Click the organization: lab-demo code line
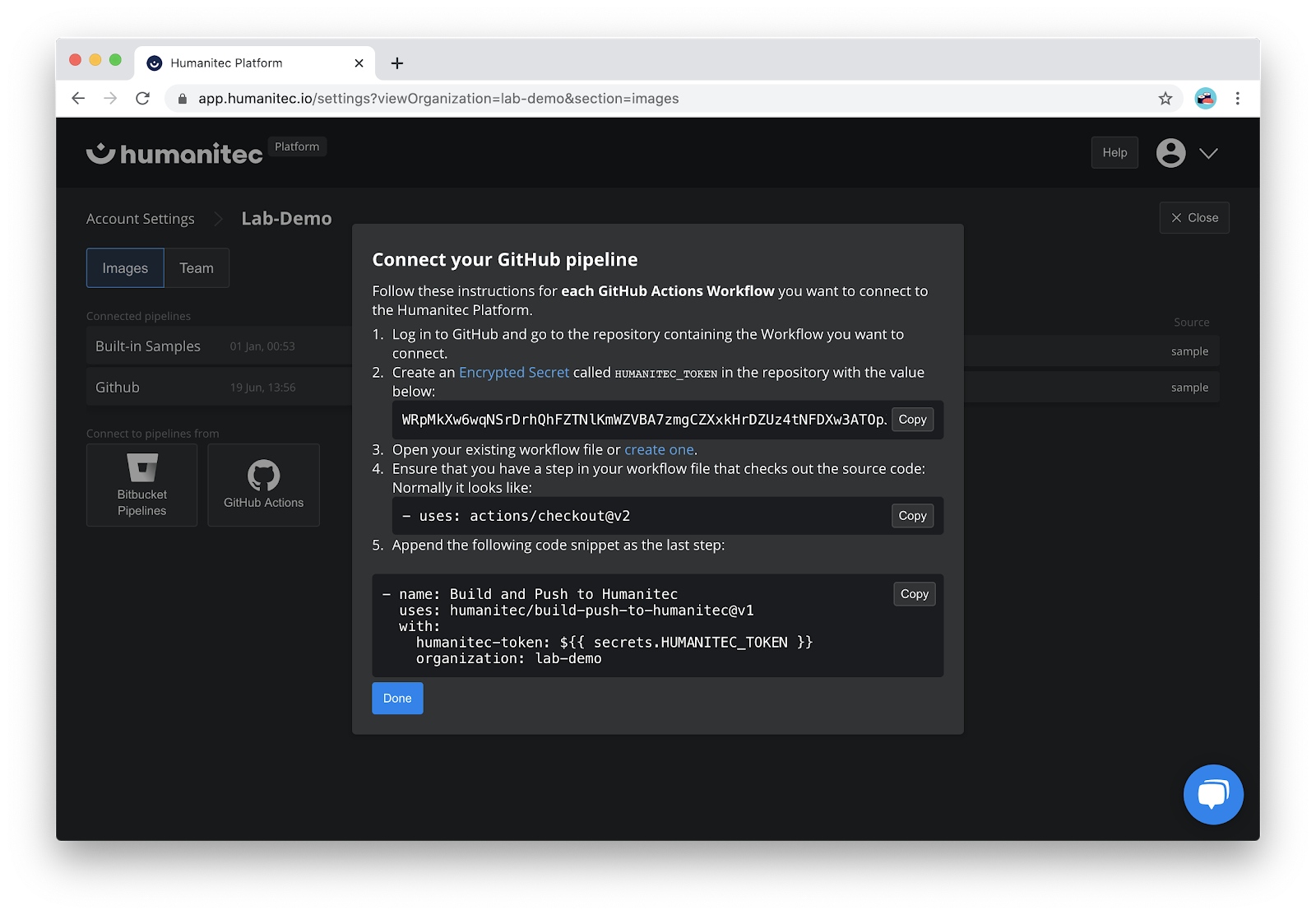This screenshot has width=1316, height=915. point(508,658)
